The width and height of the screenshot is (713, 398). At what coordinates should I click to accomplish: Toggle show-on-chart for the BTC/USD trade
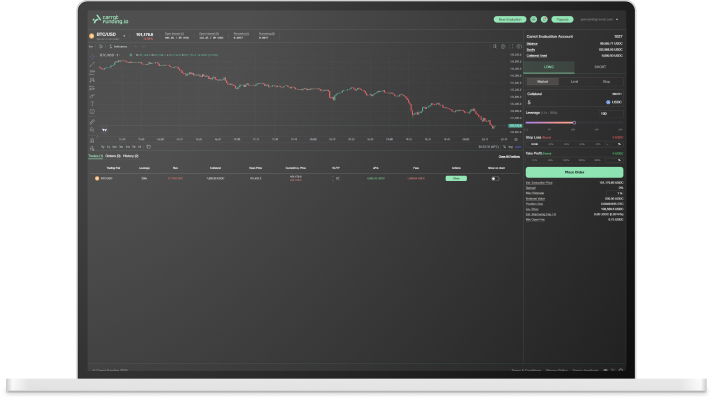point(495,179)
